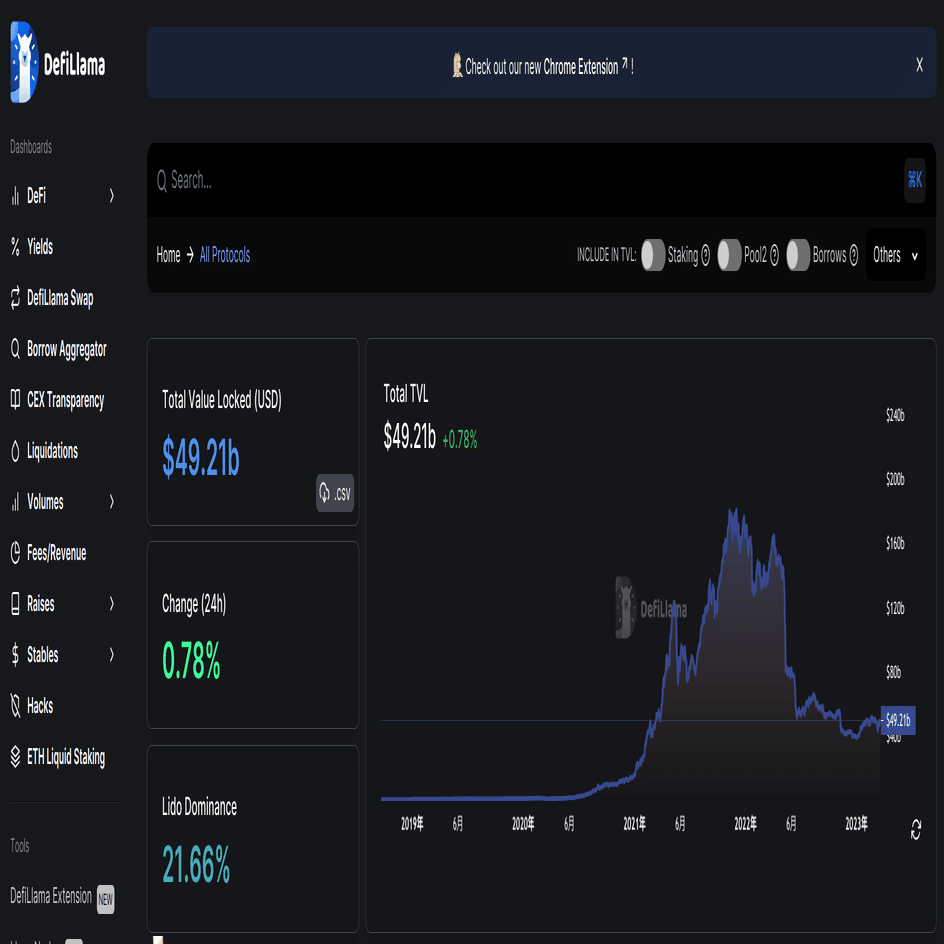Go to Borrow Aggregator

[67, 349]
